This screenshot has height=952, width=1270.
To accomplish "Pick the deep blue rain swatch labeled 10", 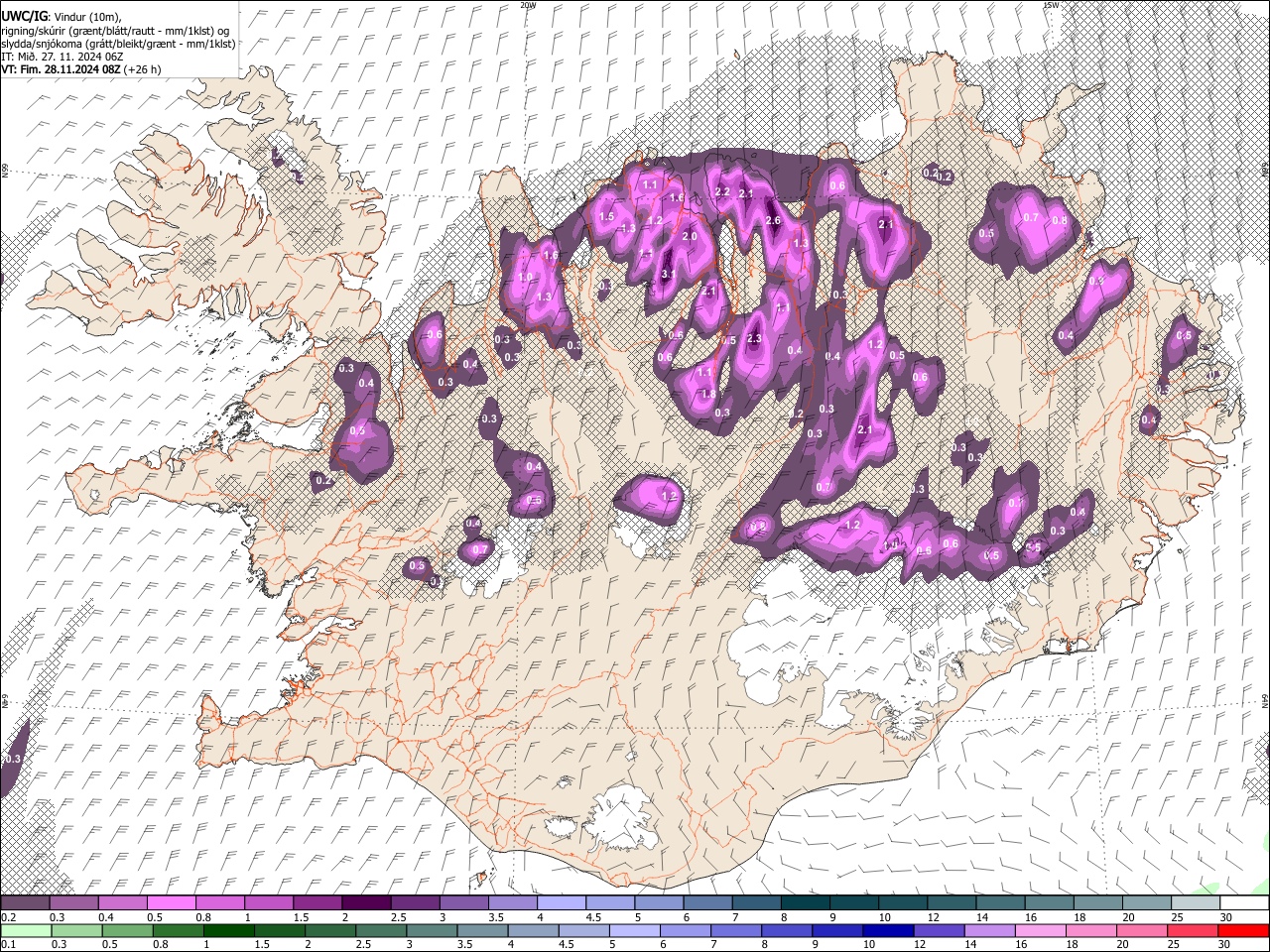I will click(x=887, y=930).
